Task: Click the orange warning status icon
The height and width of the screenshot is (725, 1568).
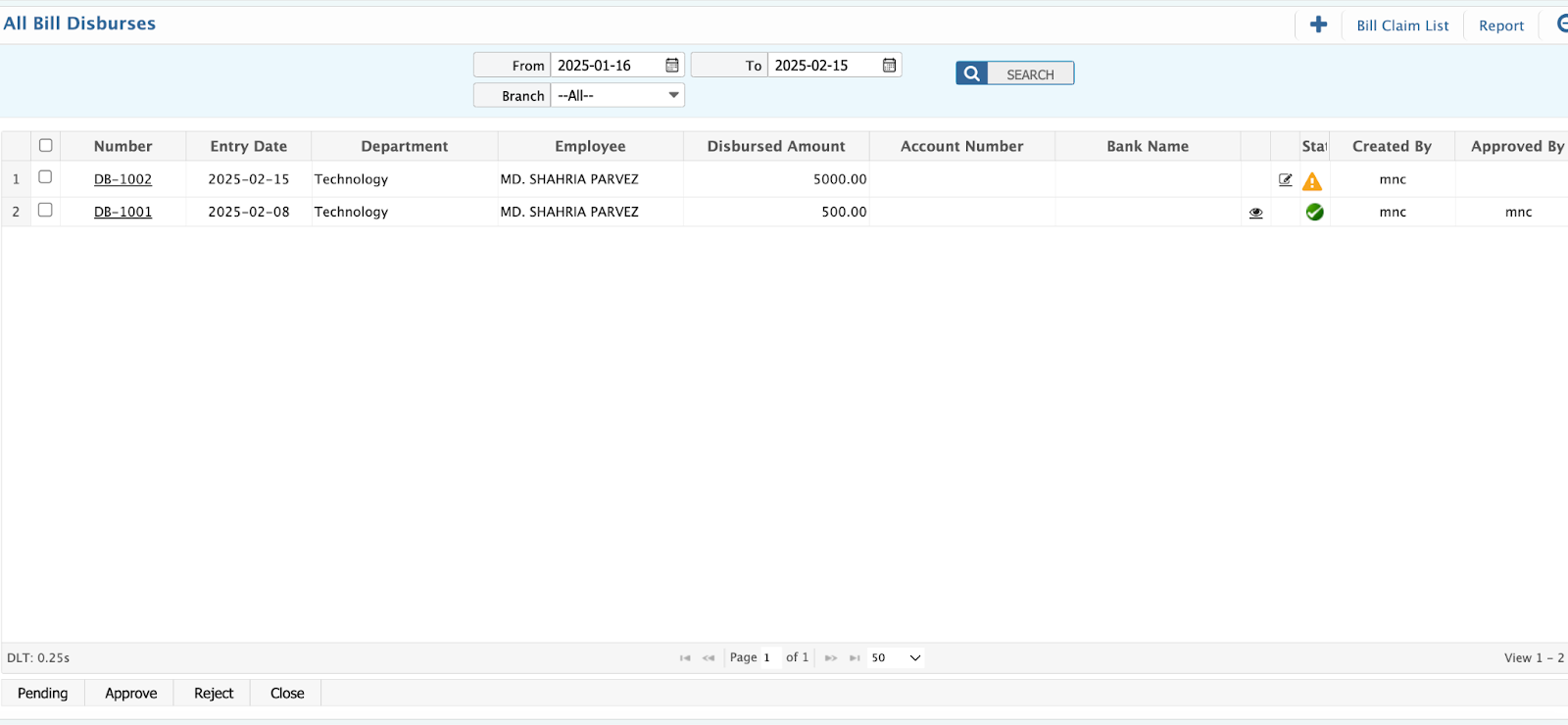Action: tap(1312, 181)
